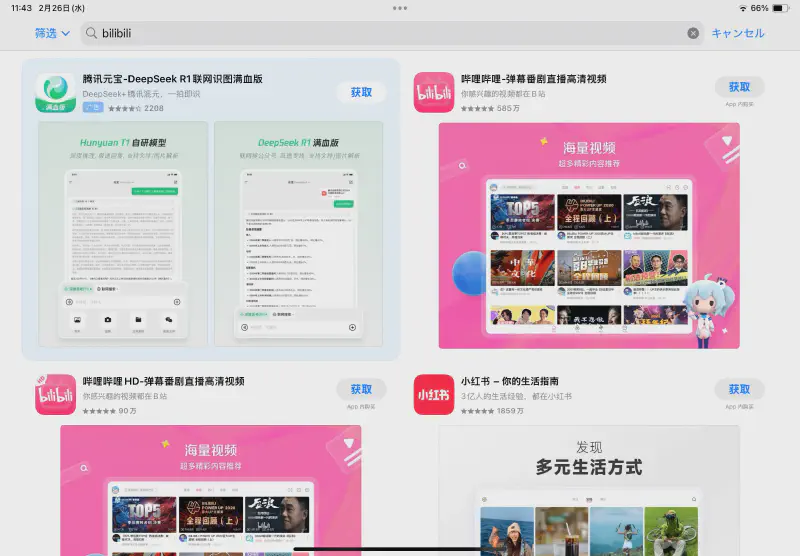Tap the Xiaohongshu red app icon
The width and height of the screenshot is (800, 556).
[x=434, y=394]
